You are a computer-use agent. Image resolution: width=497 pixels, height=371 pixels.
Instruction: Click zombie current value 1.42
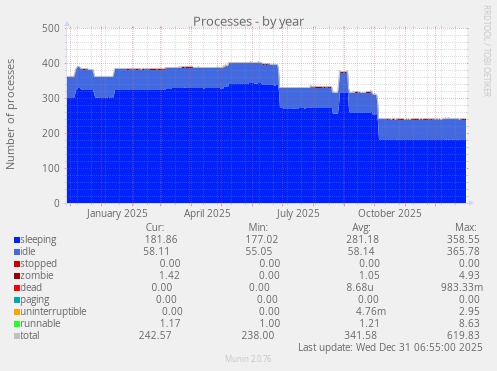click(x=169, y=275)
